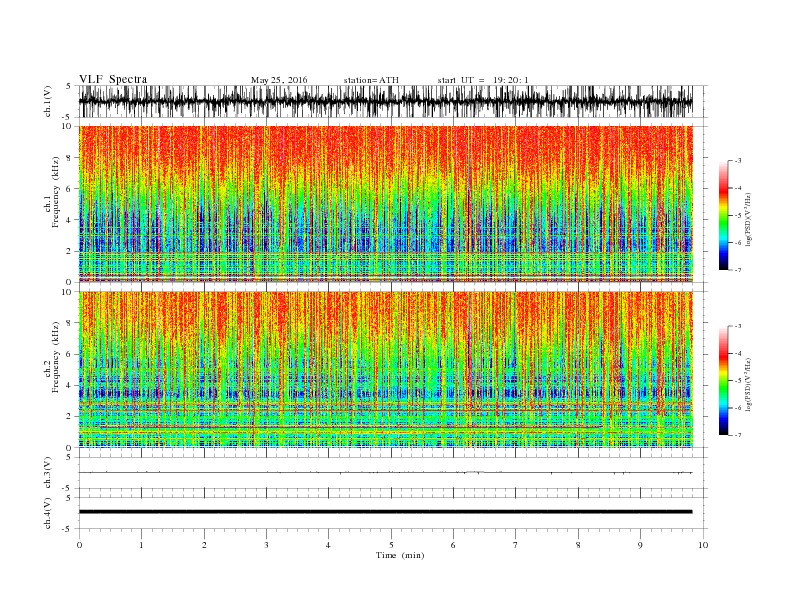Click the ch.1 spectrogram color scale bar

(x=723, y=215)
